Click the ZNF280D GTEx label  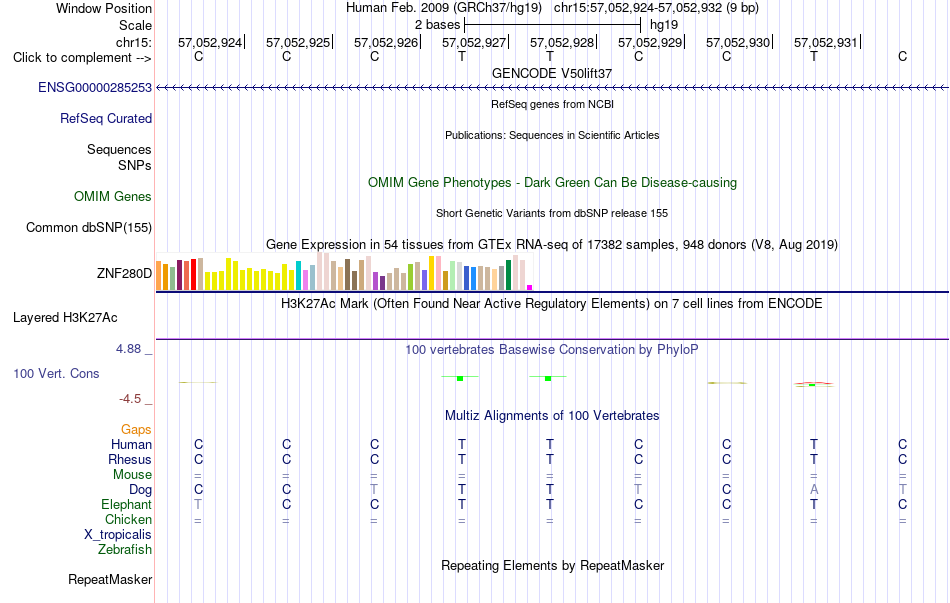(x=124, y=273)
